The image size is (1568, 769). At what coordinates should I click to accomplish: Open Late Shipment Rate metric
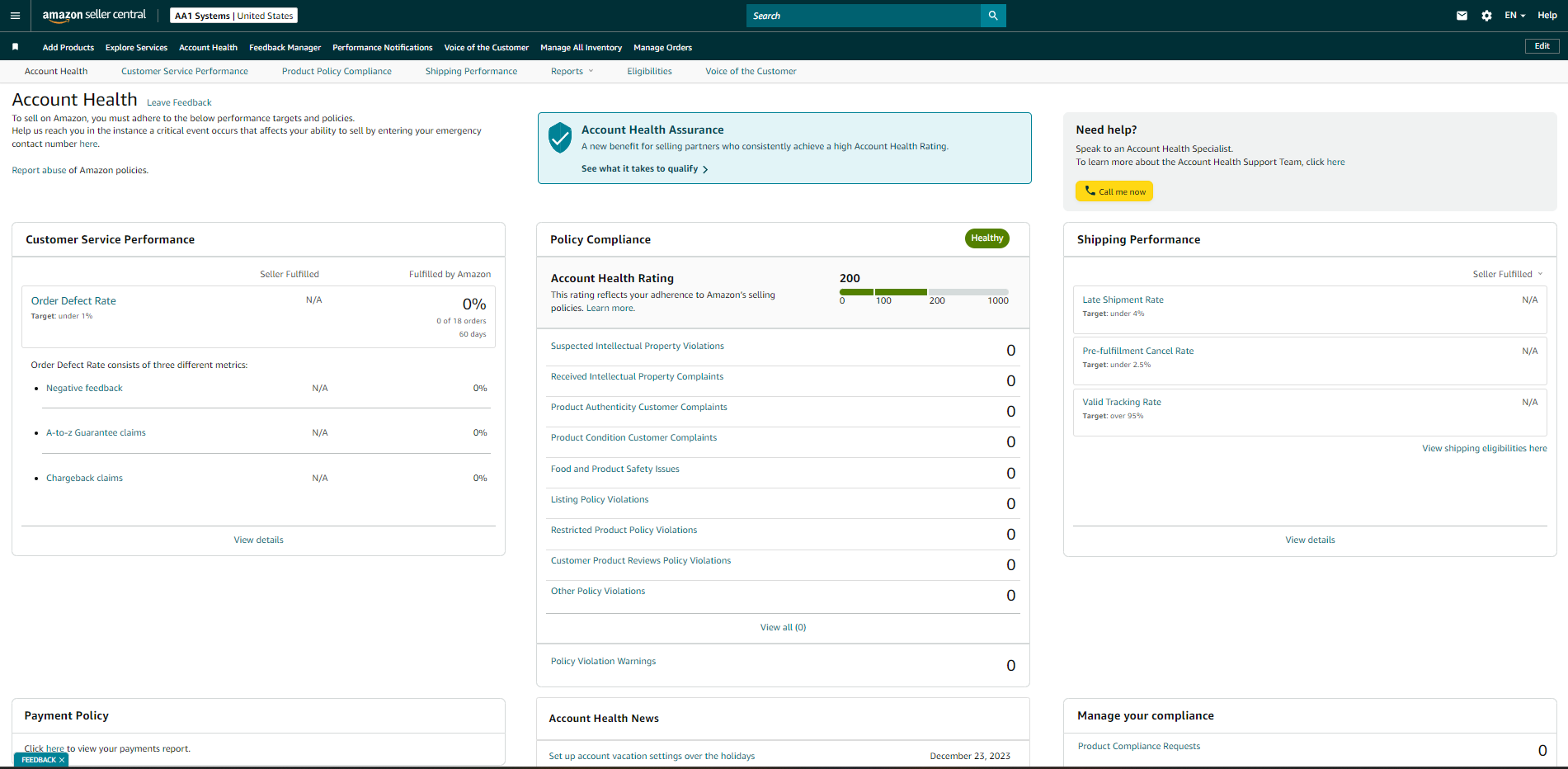point(1123,300)
